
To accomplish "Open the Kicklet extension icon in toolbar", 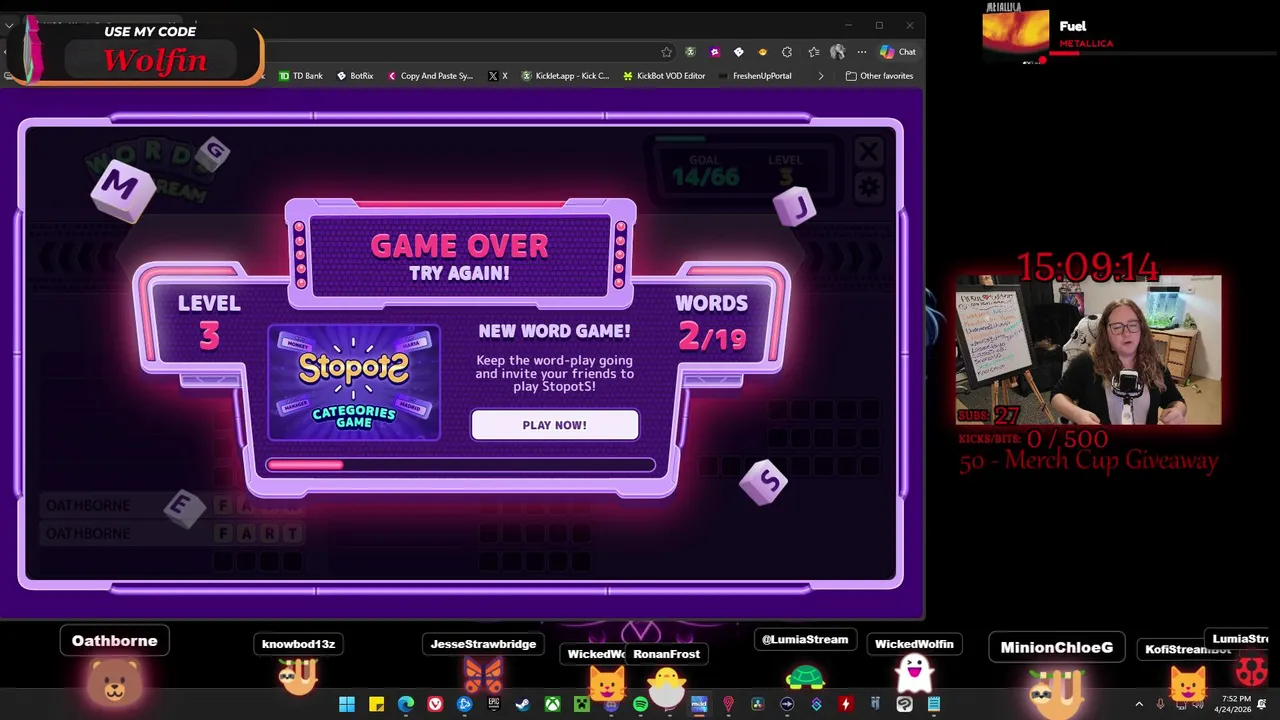I will (x=690, y=52).
